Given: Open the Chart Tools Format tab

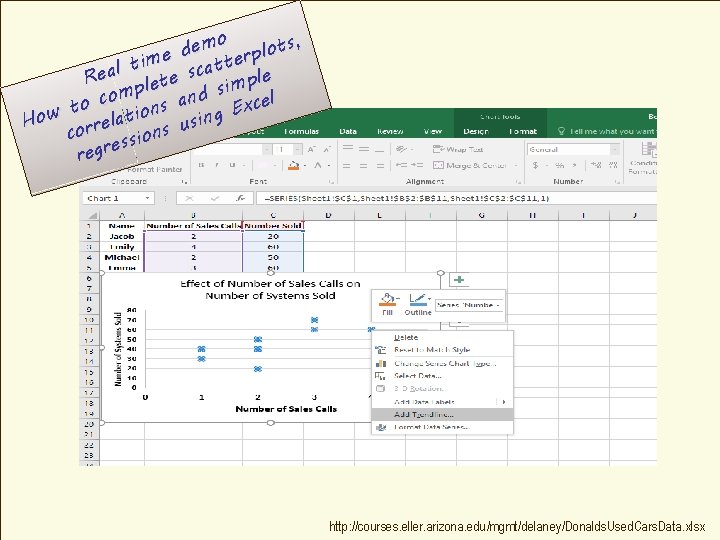Looking at the screenshot, I should [x=523, y=131].
